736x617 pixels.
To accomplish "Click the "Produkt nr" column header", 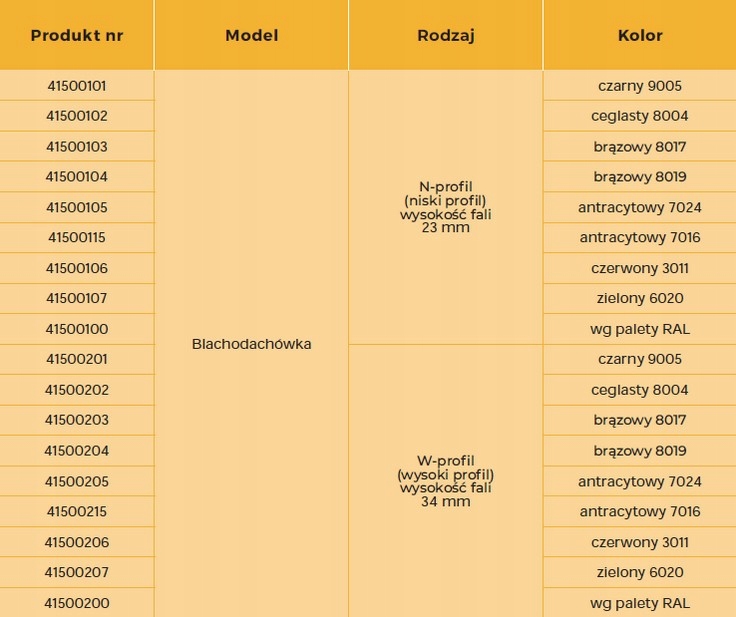I will [76, 36].
